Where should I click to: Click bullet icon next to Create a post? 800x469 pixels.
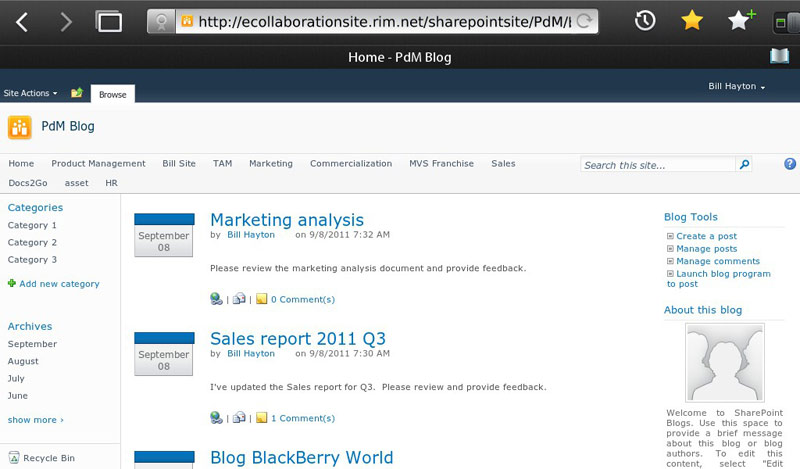tap(670, 236)
